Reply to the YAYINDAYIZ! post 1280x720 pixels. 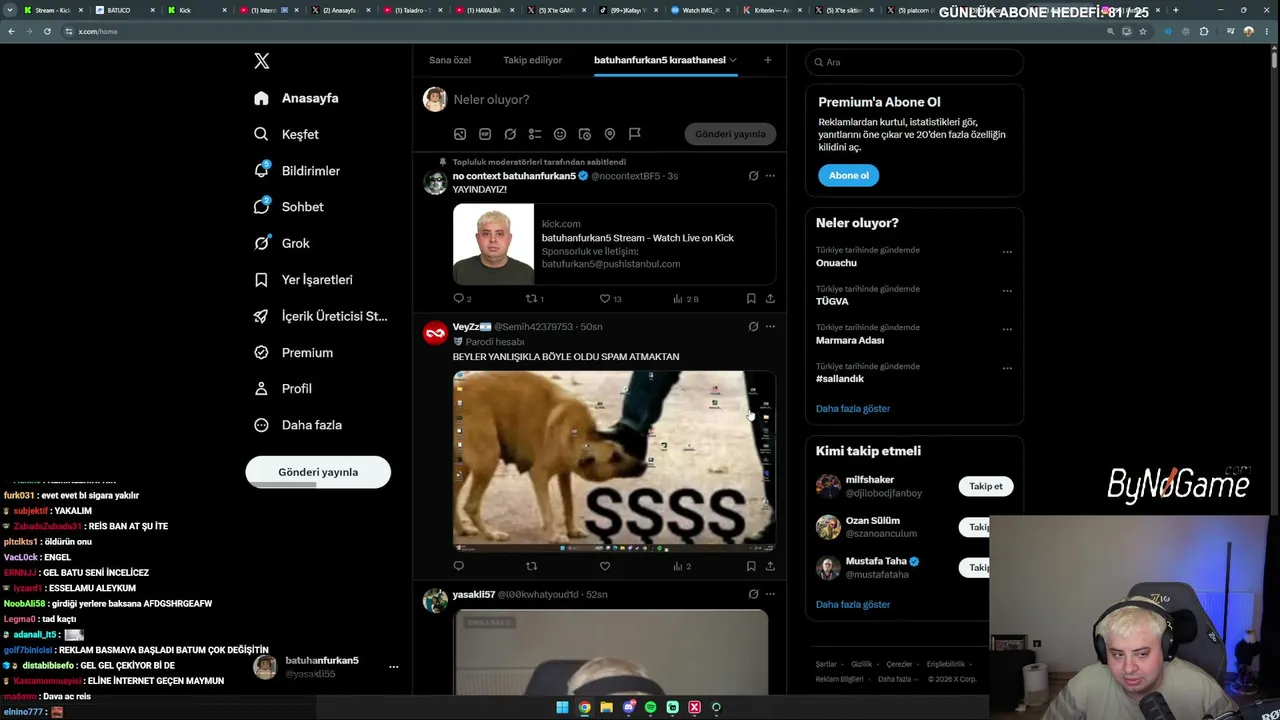point(459,298)
